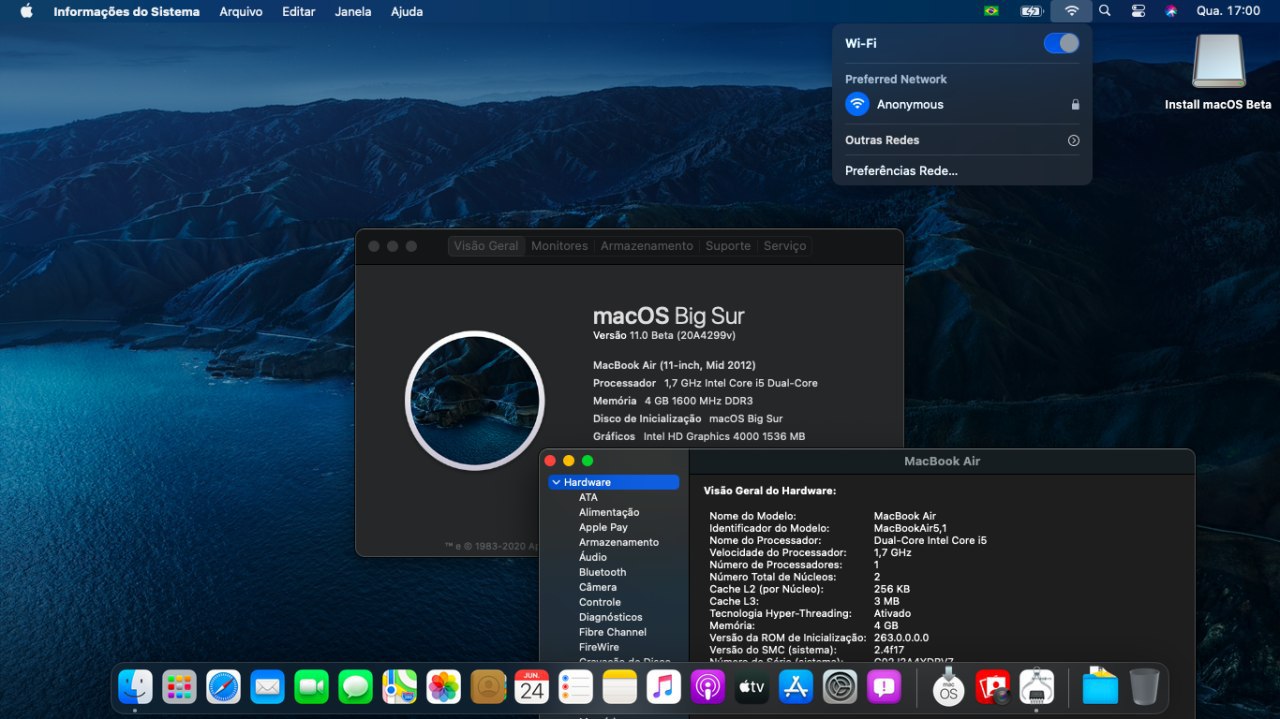This screenshot has height=719, width=1280.
Task: Click the MacBookAir5,1 model identifier value
Action: (910, 528)
